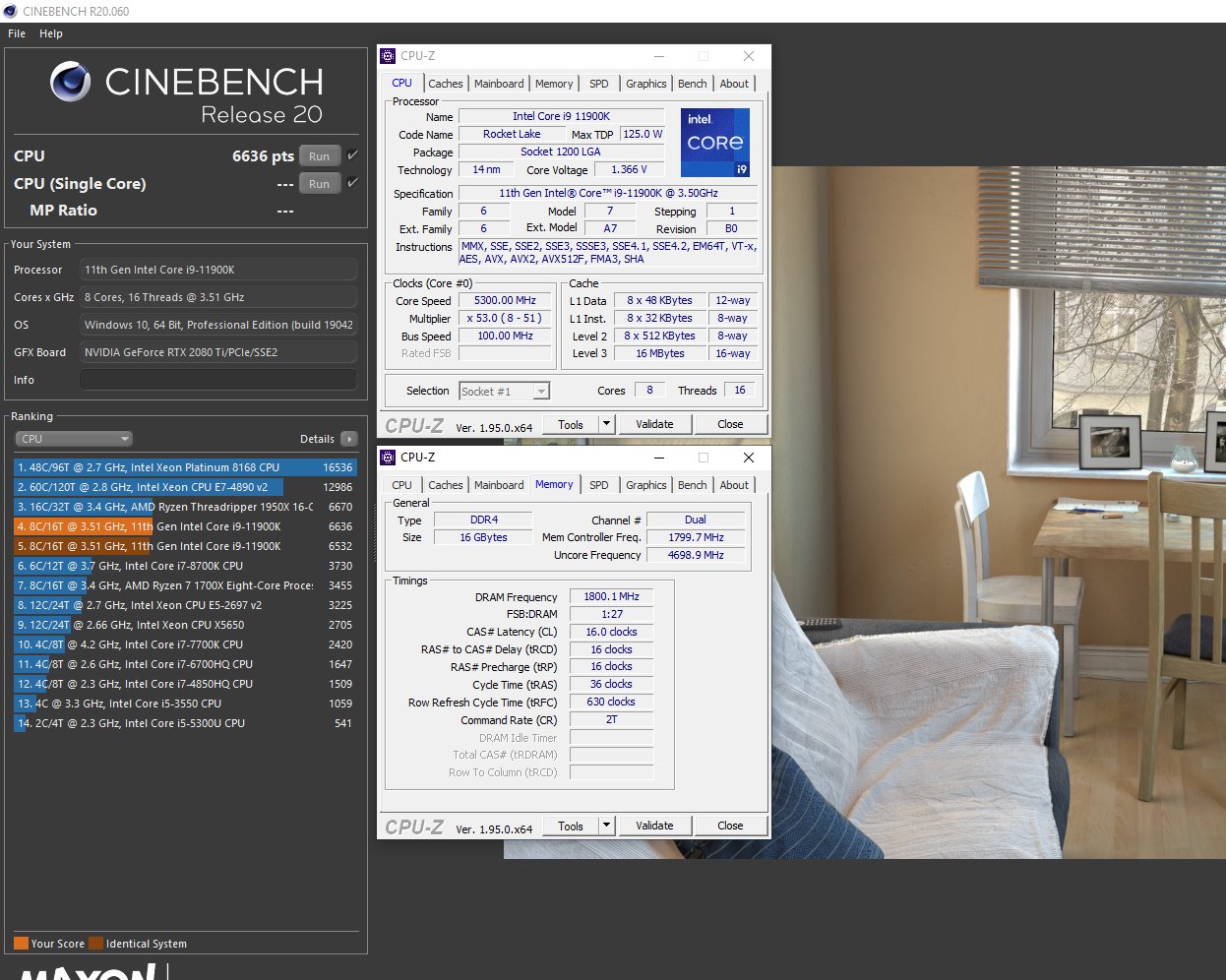This screenshot has height=980, width=1226.
Task: Switch to CPU tab in lower CPU-Z
Action: point(402,485)
